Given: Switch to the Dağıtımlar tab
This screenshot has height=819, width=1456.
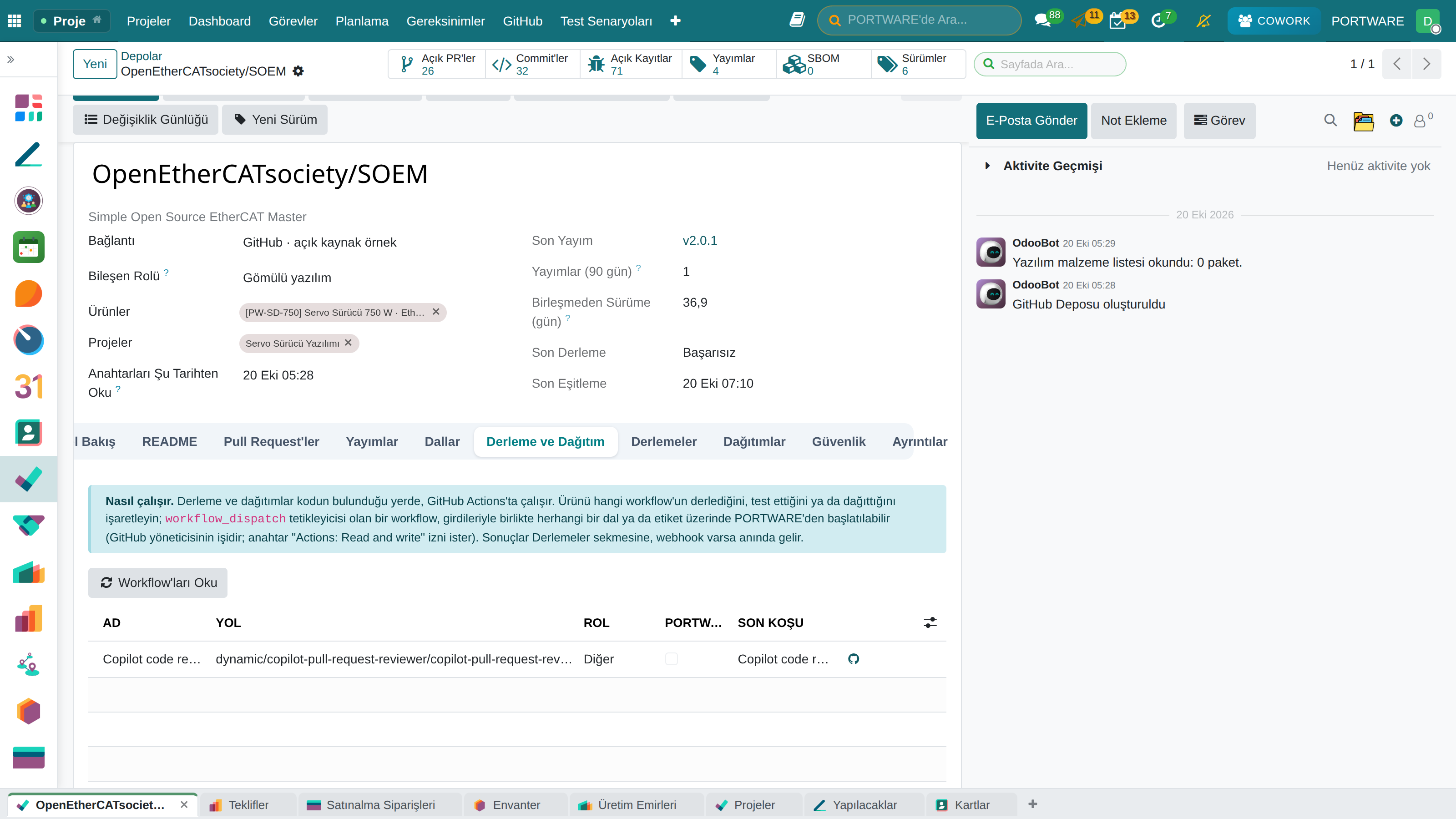Looking at the screenshot, I should pyautogui.click(x=754, y=441).
